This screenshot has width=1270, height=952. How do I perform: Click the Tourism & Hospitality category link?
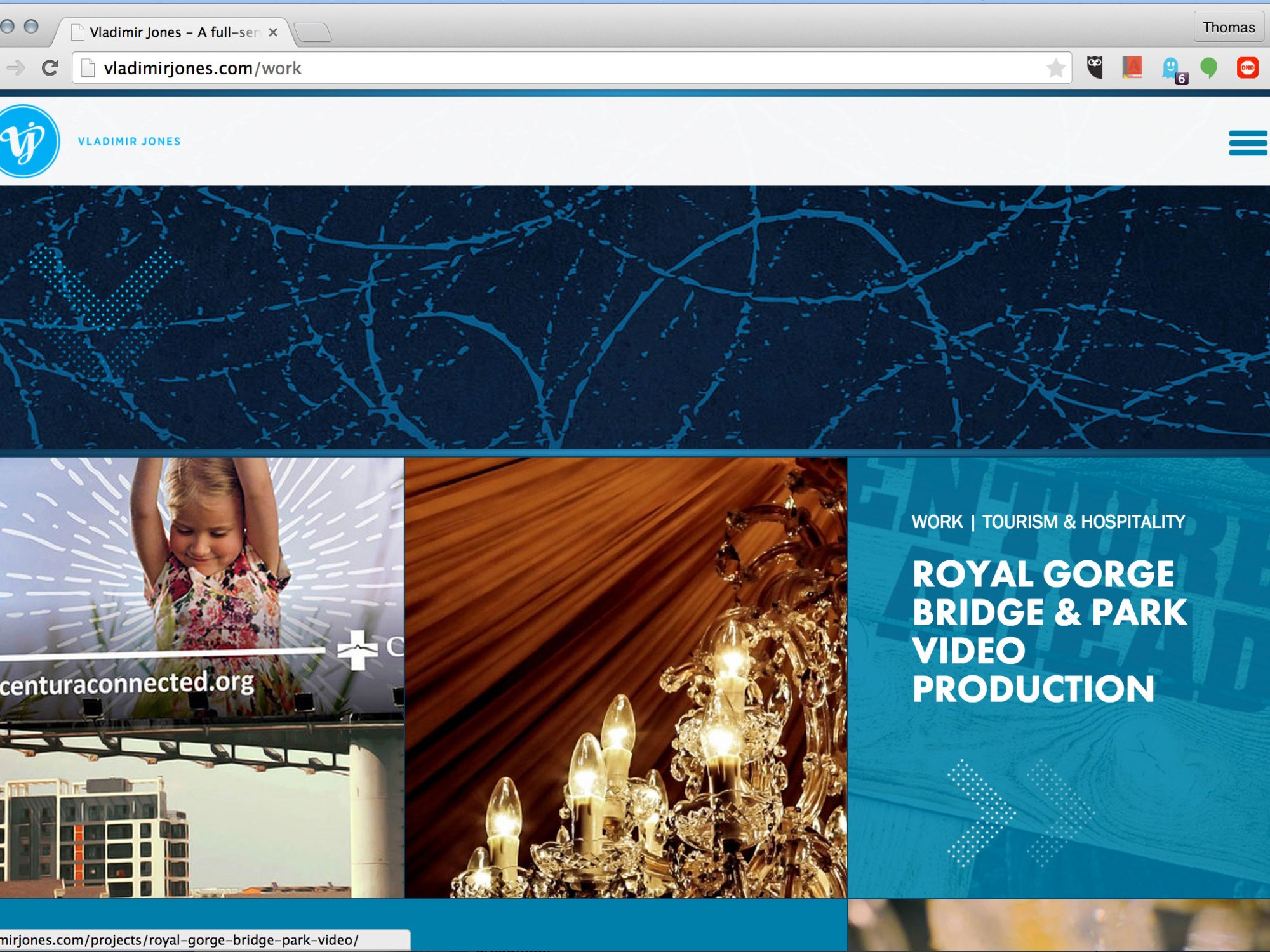1083,522
